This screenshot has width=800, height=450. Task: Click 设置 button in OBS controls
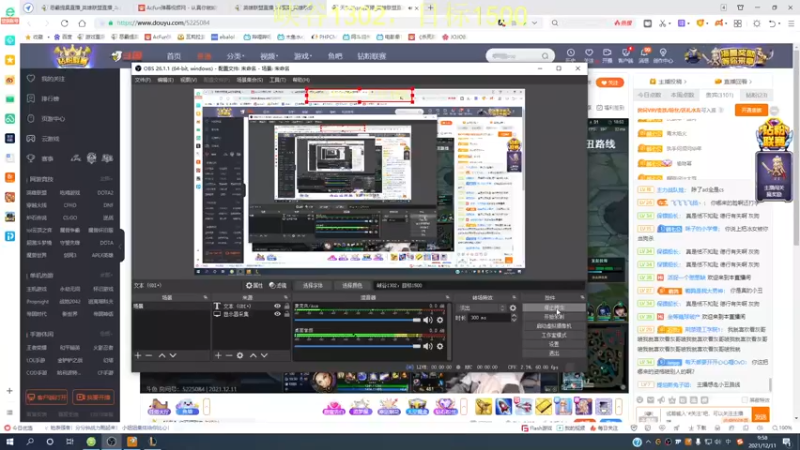pos(554,344)
